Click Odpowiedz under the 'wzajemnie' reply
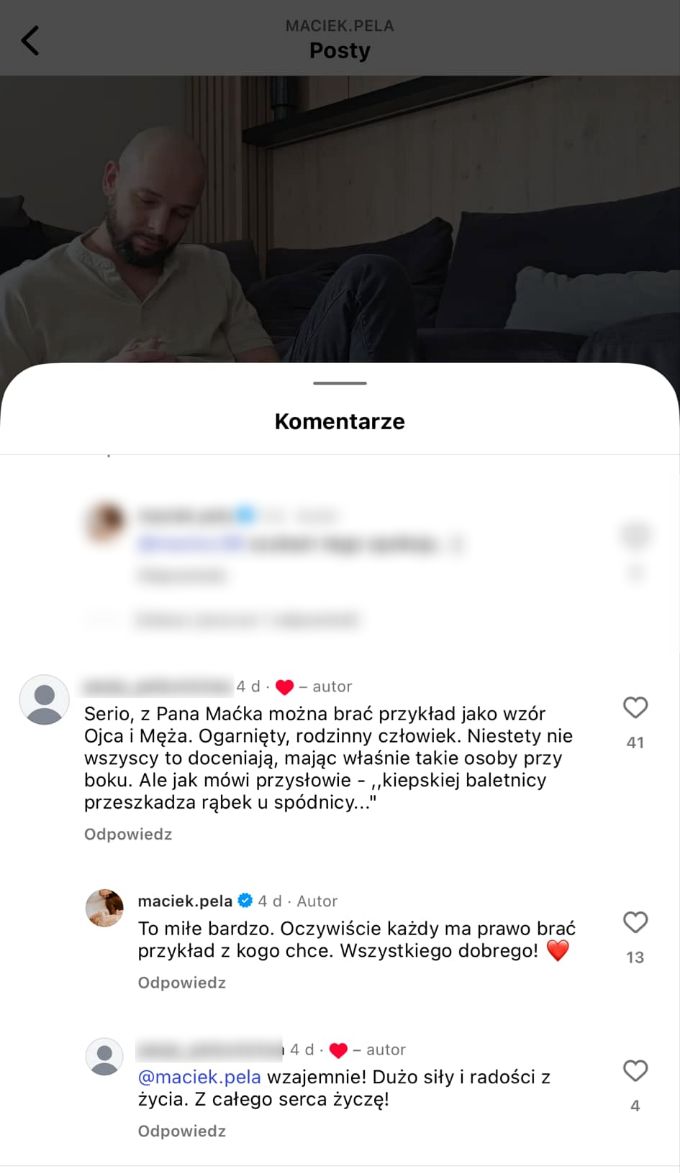Viewport: 680px width, 1173px height. pos(182,1131)
